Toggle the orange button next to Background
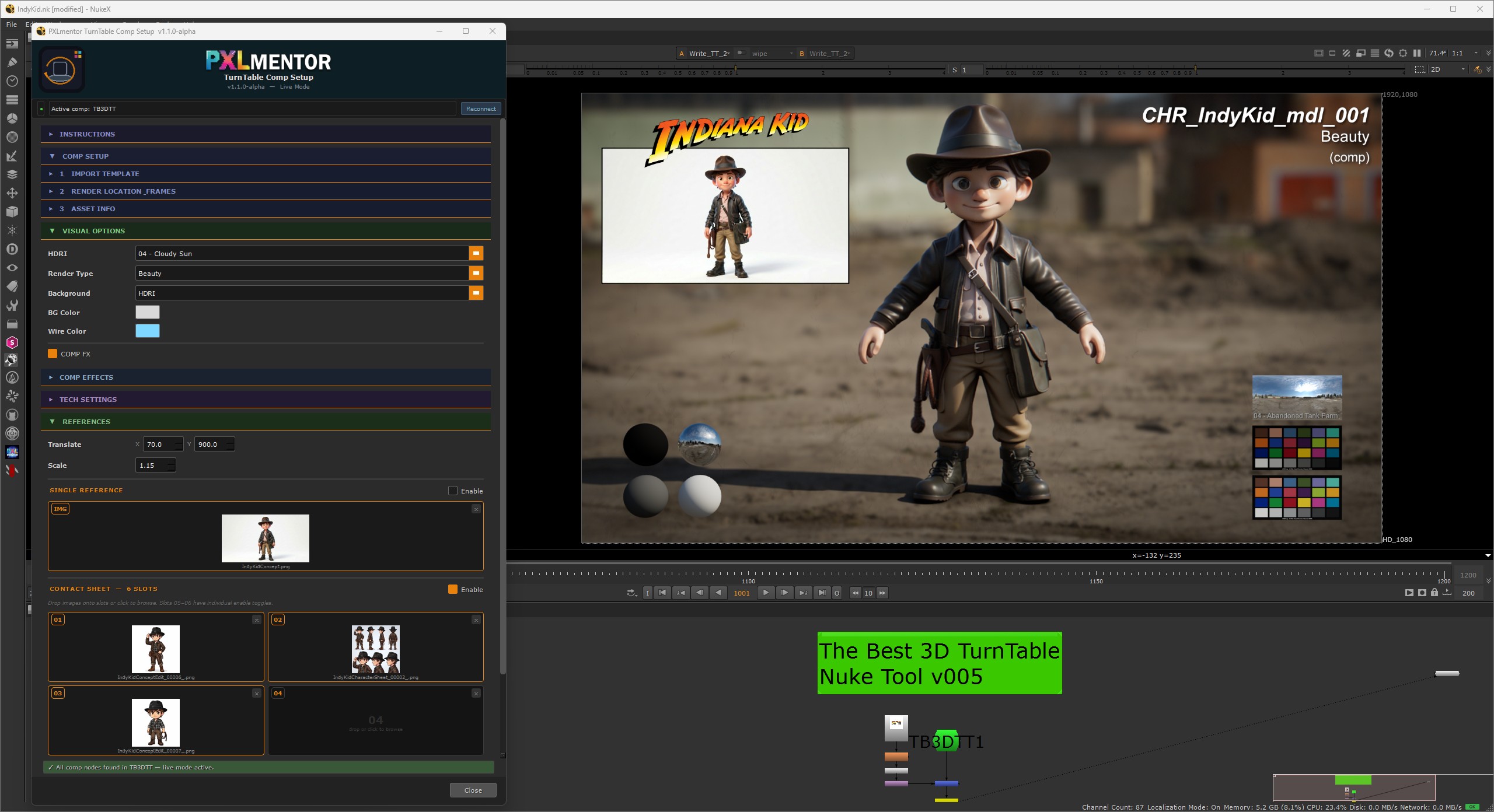 pyautogui.click(x=476, y=293)
